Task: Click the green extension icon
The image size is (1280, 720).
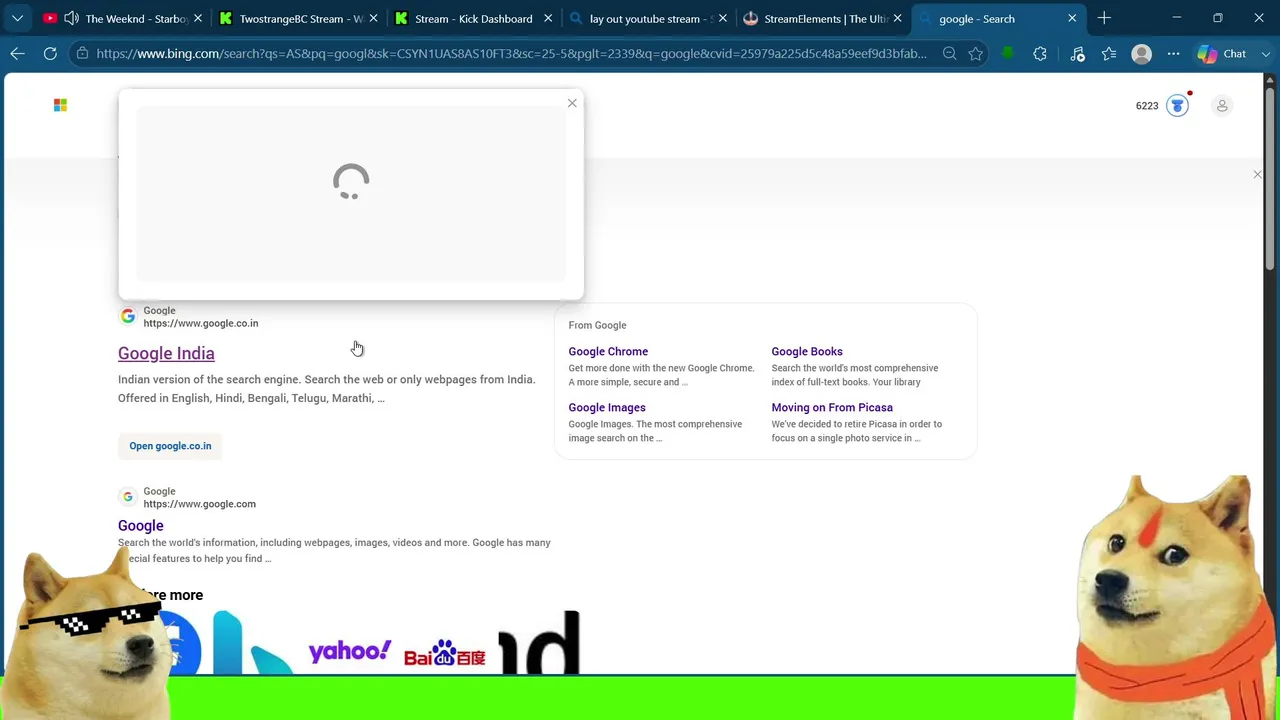Action: [x=1008, y=54]
